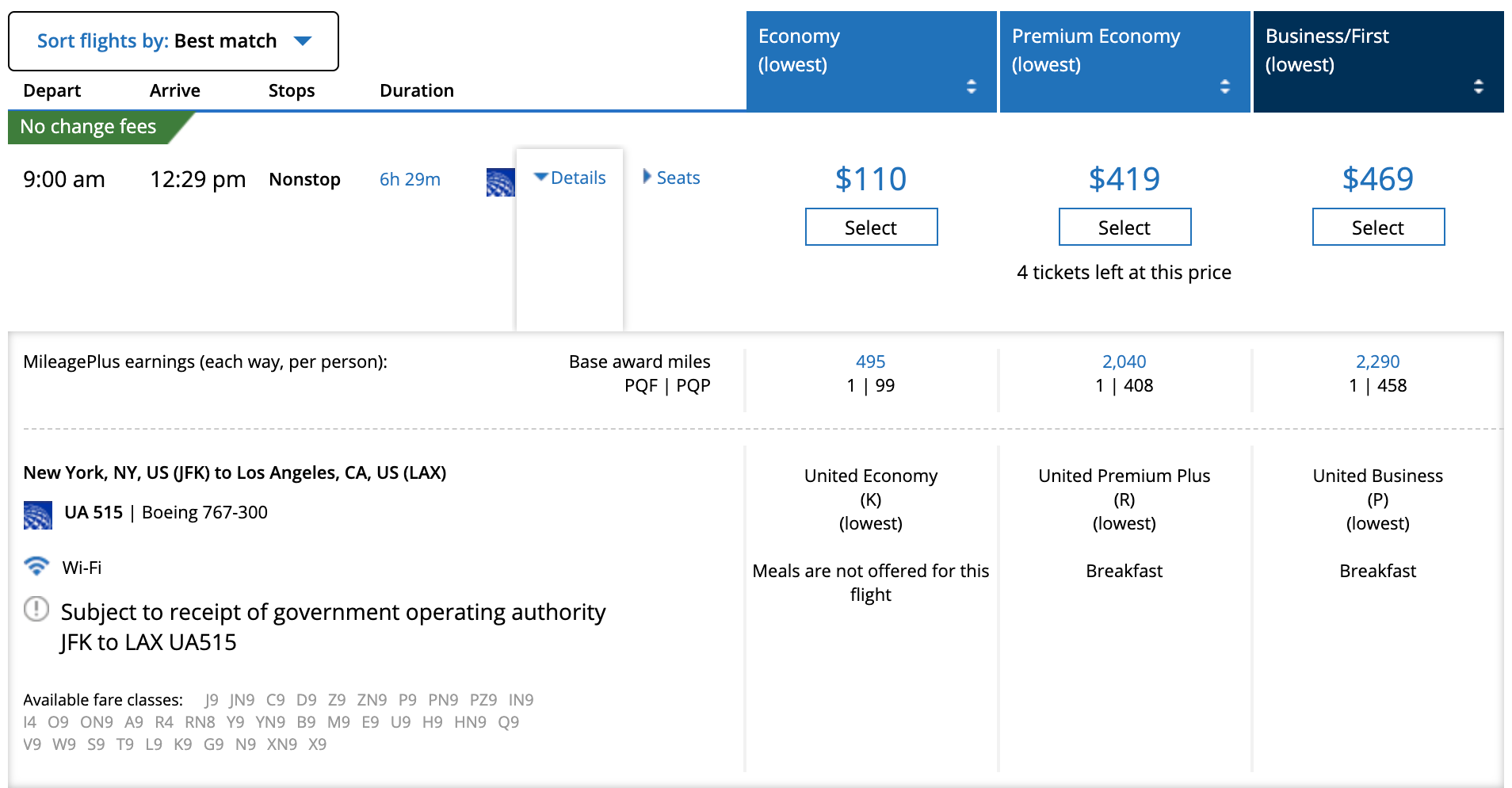Image resolution: width=1512 pixels, height=788 pixels.
Task: Click the government operating authority notice text
Action: click(x=333, y=626)
